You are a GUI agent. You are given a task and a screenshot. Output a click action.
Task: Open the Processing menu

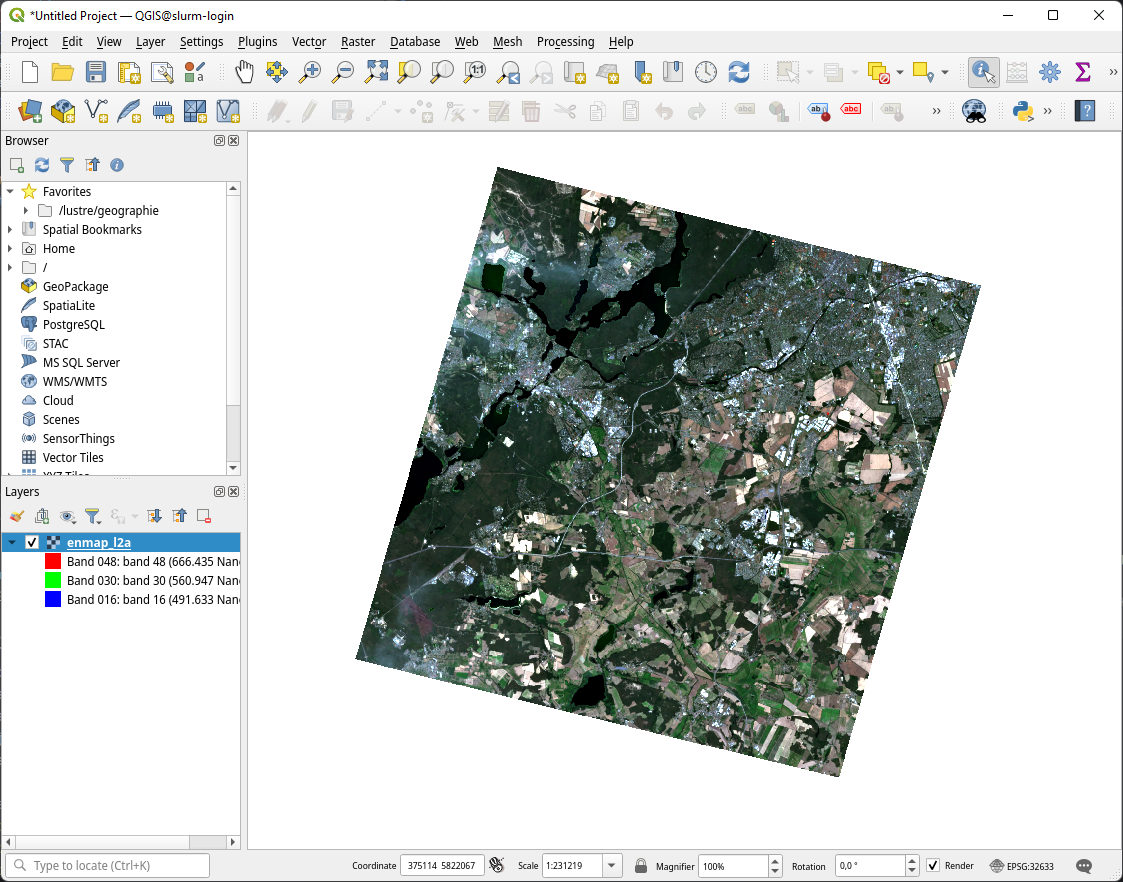[565, 42]
